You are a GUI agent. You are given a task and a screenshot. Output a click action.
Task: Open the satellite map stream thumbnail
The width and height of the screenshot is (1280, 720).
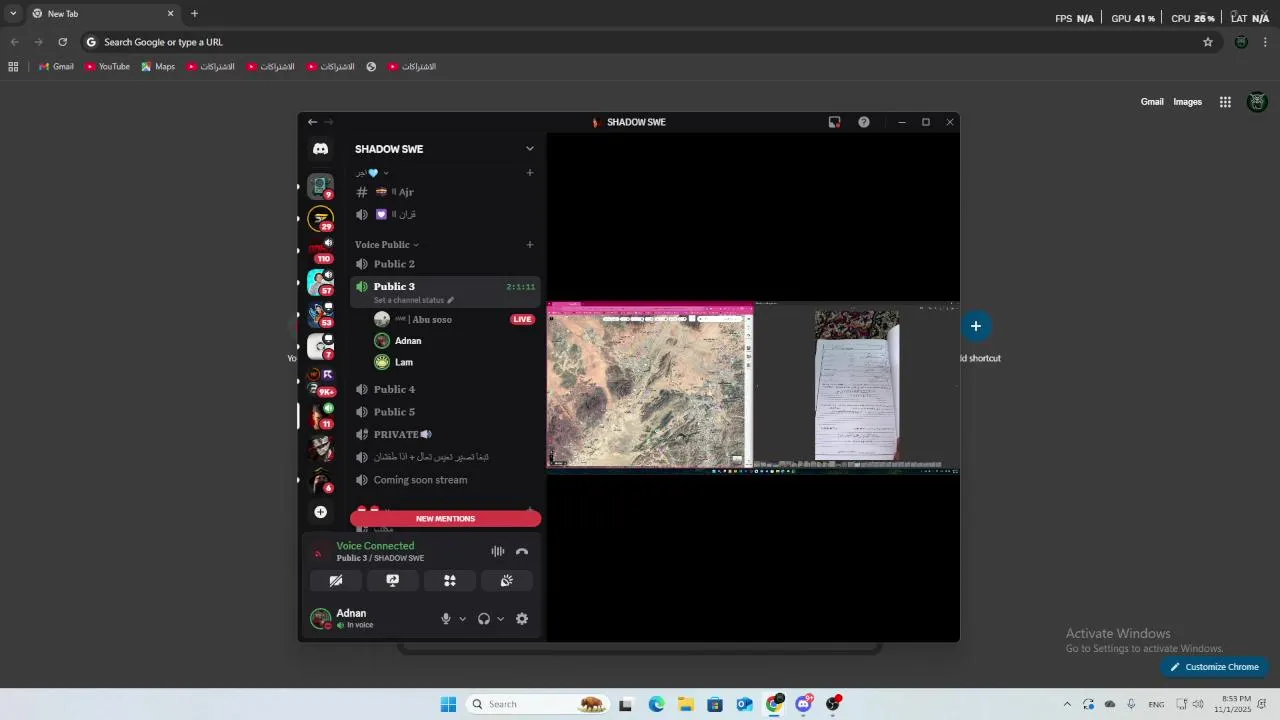[x=650, y=386]
